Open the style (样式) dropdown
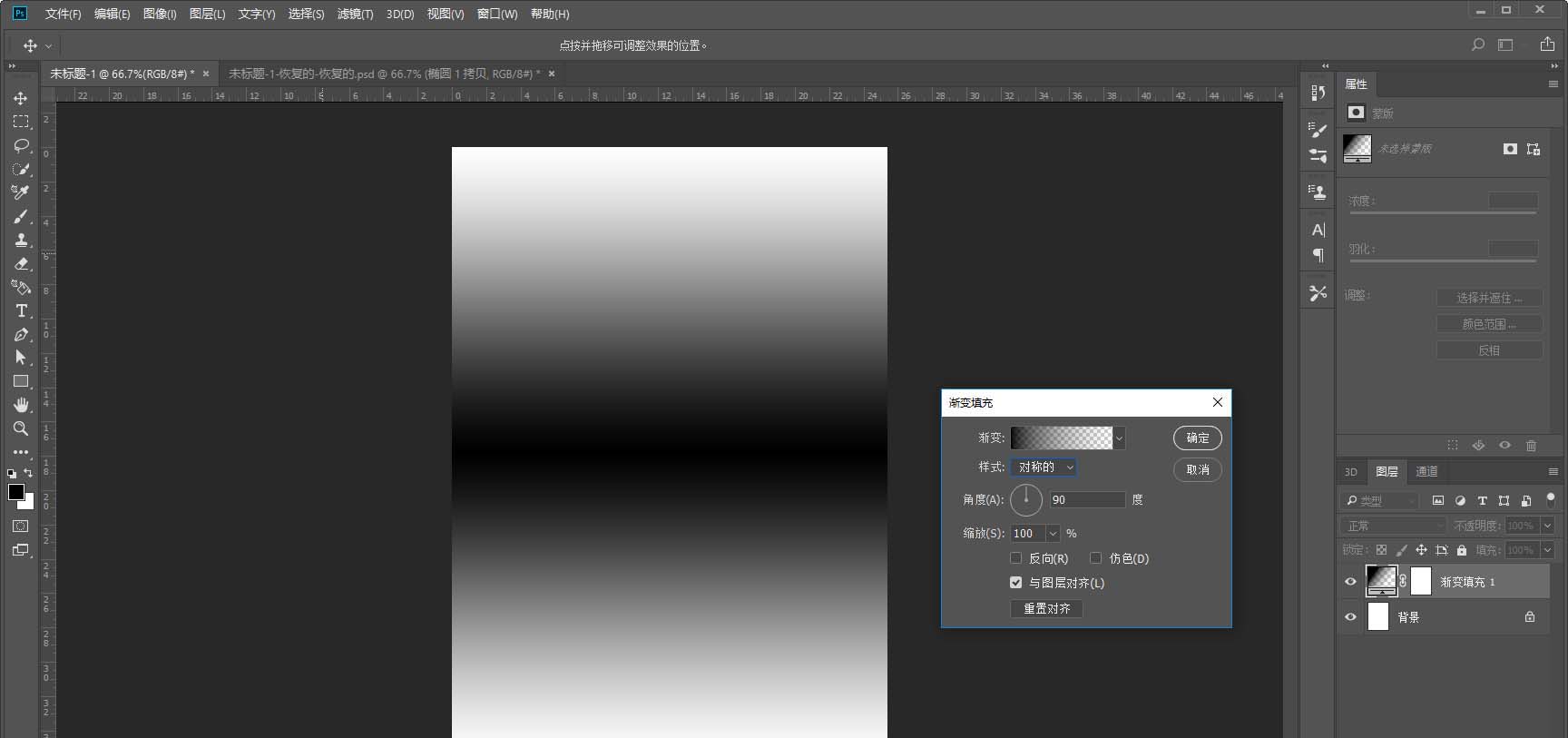Viewport: 1568px width, 738px height. pyautogui.click(x=1044, y=467)
